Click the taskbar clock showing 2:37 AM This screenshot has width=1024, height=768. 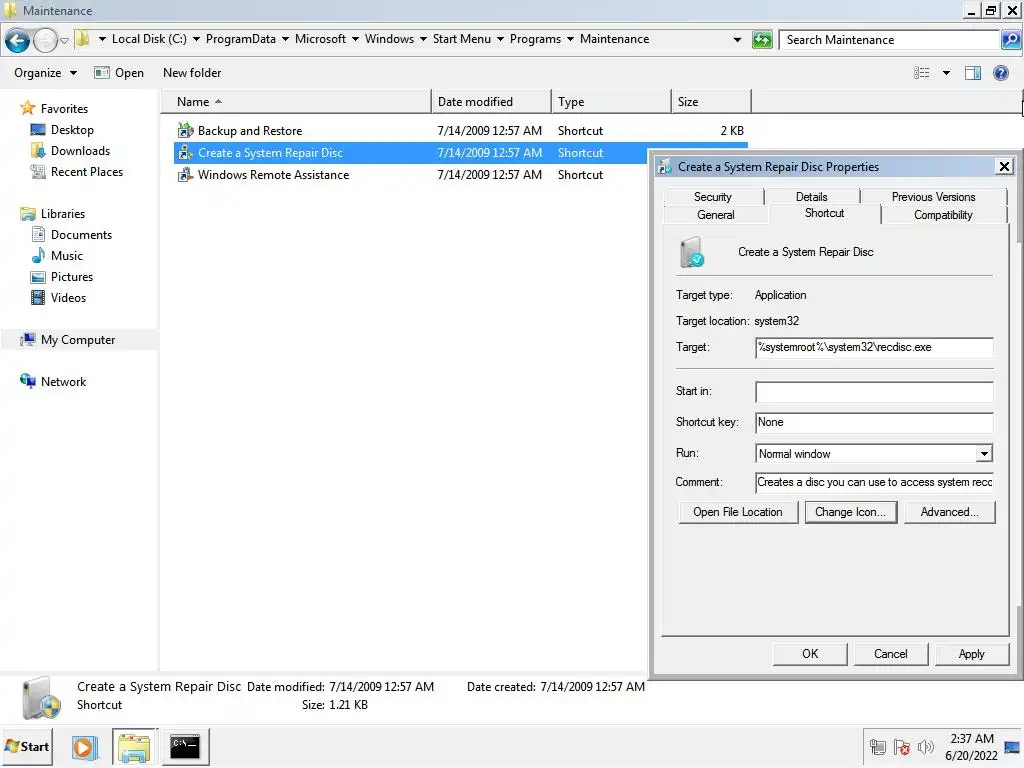click(972, 747)
